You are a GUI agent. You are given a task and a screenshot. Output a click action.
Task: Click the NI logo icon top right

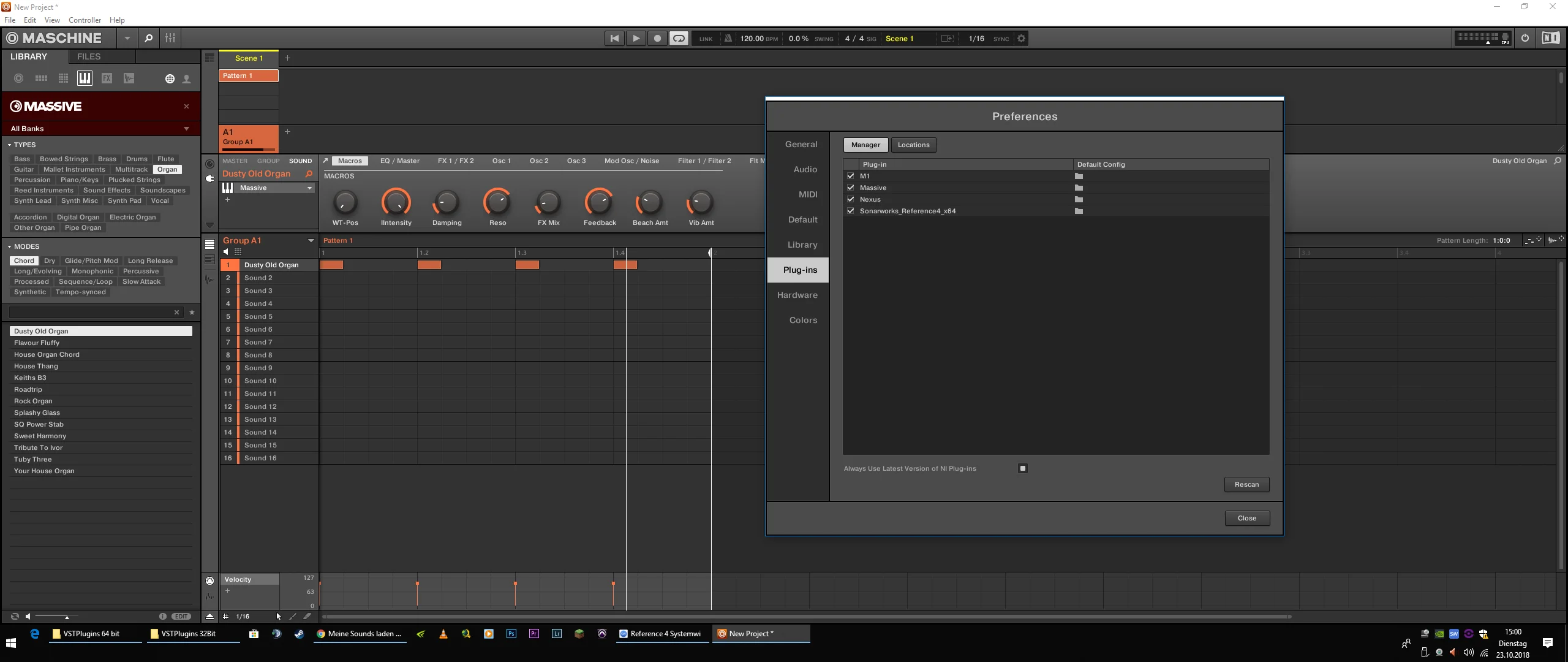(x=1551, y=38)
